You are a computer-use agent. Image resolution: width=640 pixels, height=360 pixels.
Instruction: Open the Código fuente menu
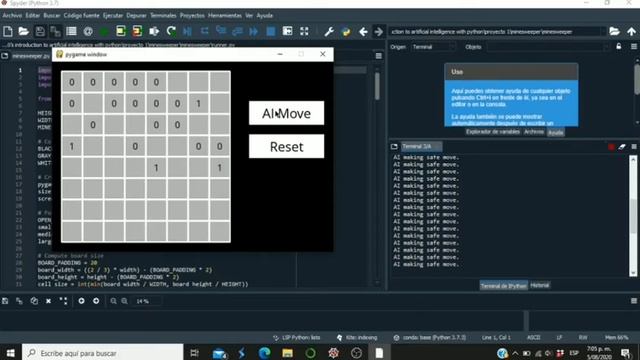(x=82, y=16)
